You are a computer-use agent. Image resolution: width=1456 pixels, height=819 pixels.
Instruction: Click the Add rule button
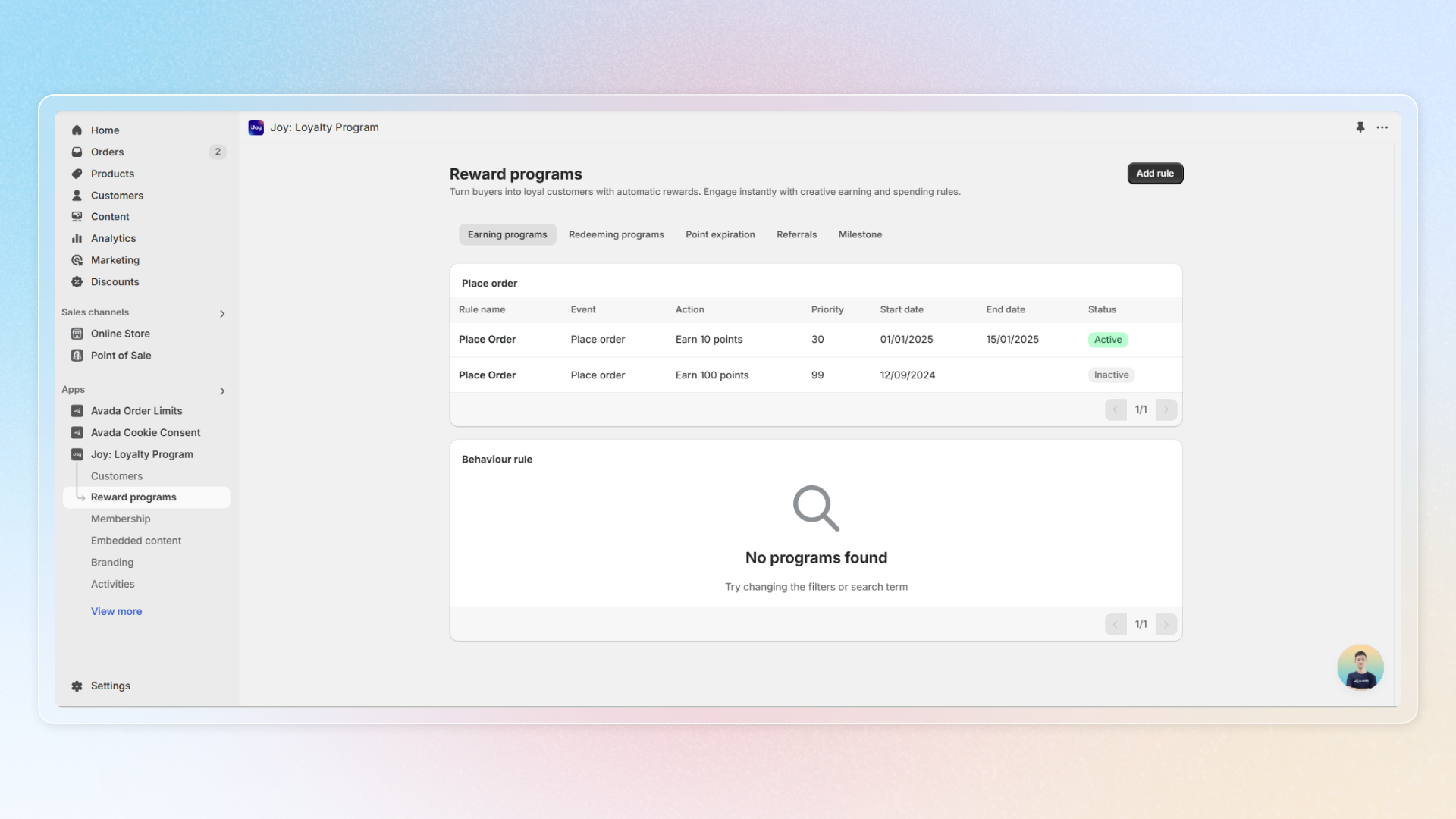(1154, 174)
